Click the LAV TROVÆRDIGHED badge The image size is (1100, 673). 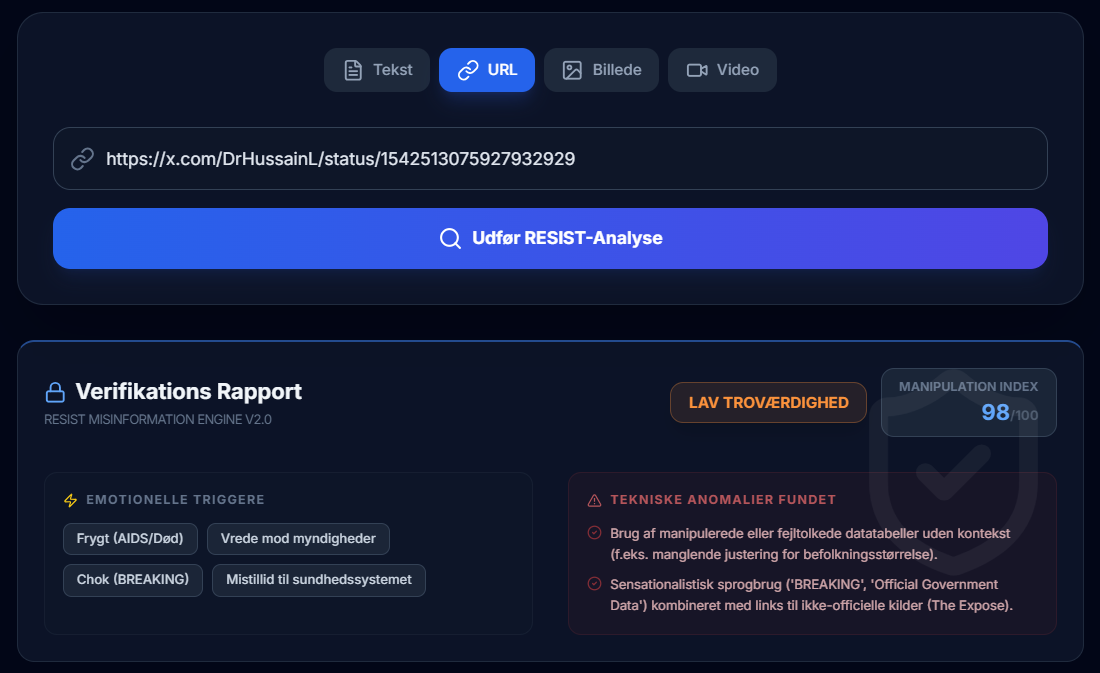point(768,403)
